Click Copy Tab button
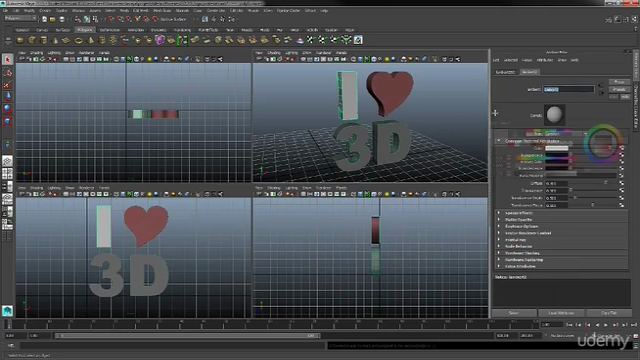 pyautogui.click(x=609, y=313)
